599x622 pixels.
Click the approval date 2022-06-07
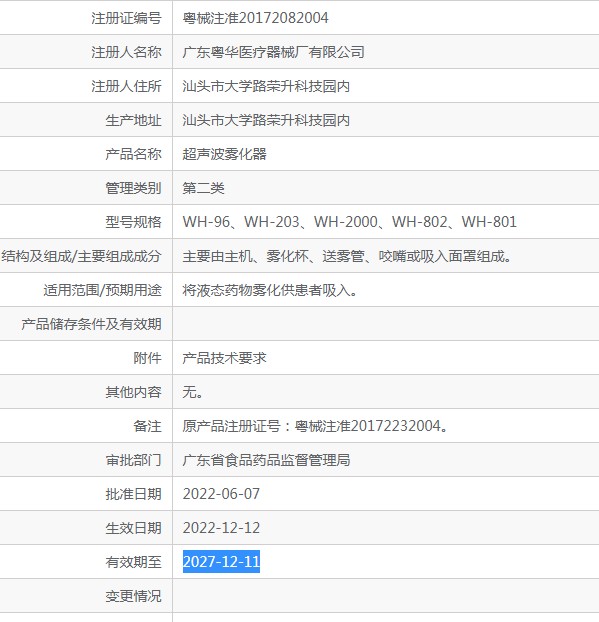221,494
